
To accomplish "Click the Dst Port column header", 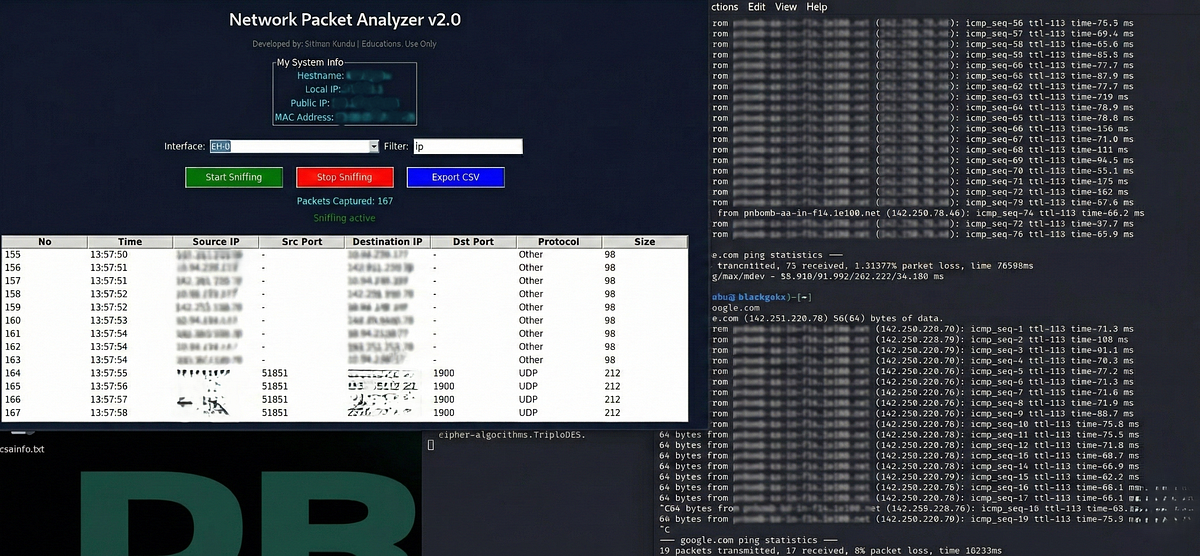I will tap(474, 242).
